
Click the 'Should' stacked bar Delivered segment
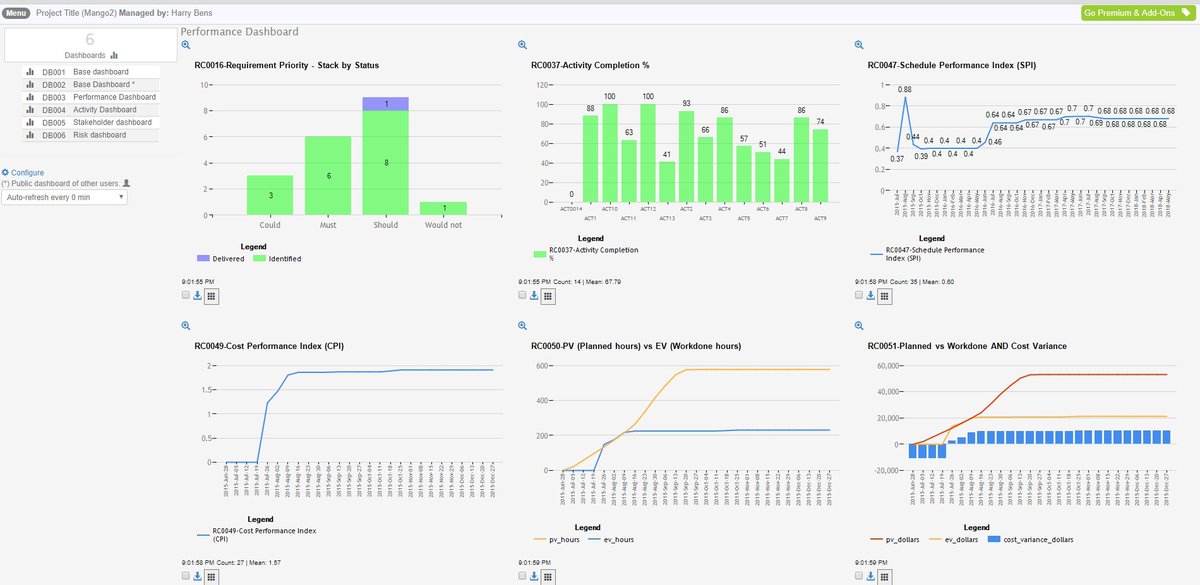385,104
